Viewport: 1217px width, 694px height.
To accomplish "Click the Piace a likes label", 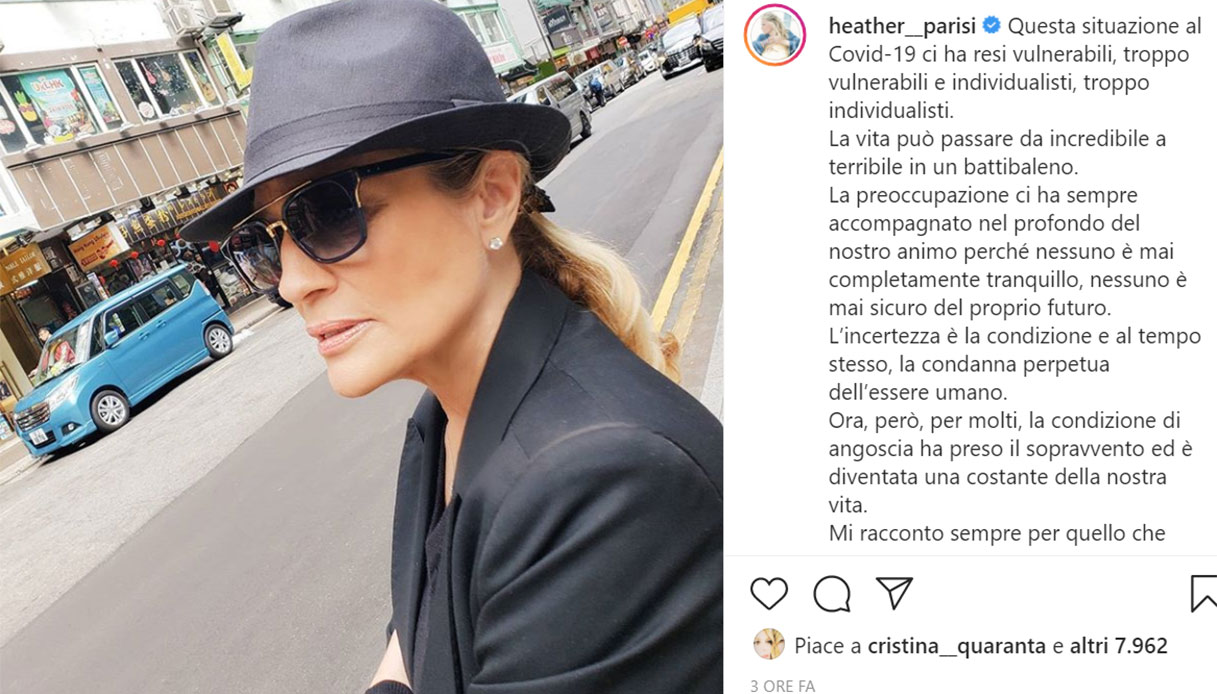I will (x=828, y=646).
